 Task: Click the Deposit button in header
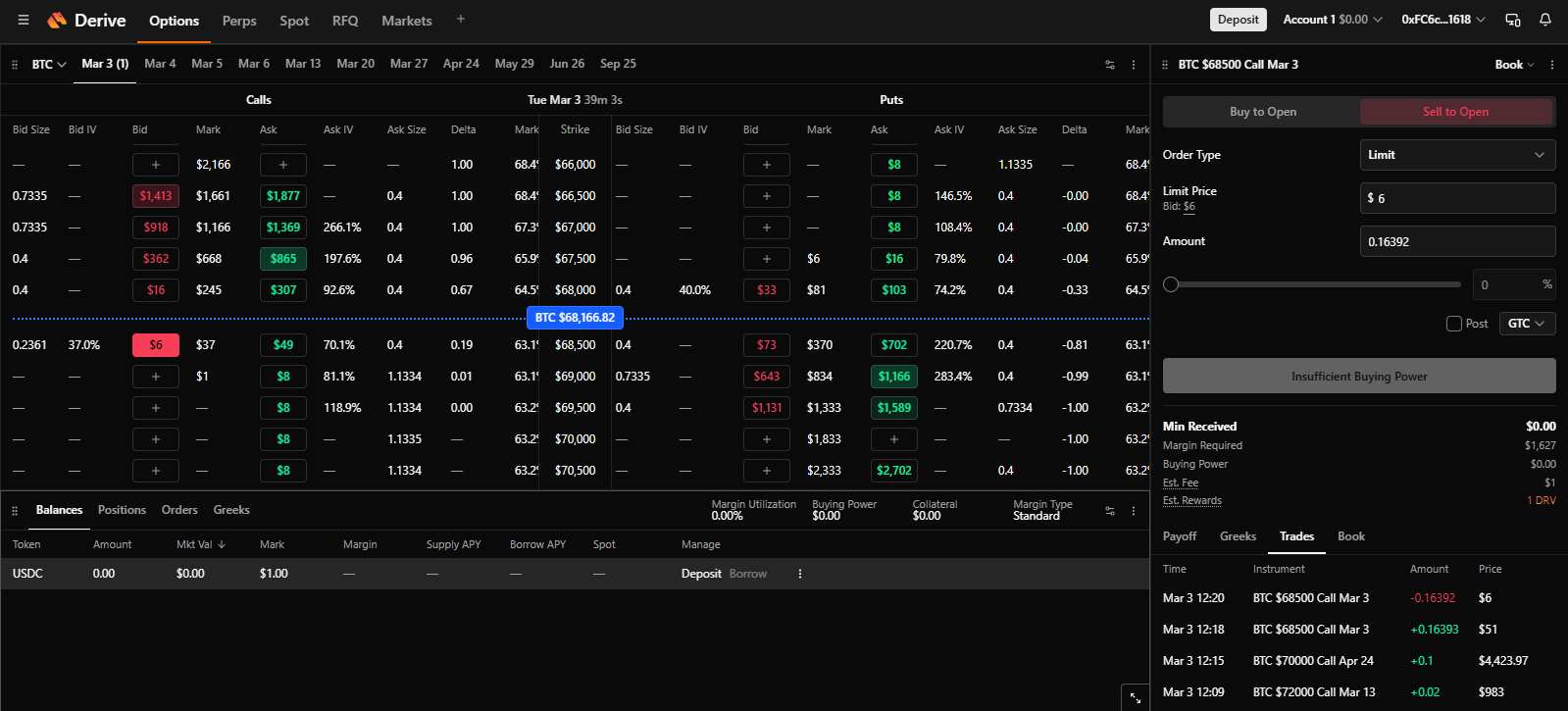(x=1239, y=20)
